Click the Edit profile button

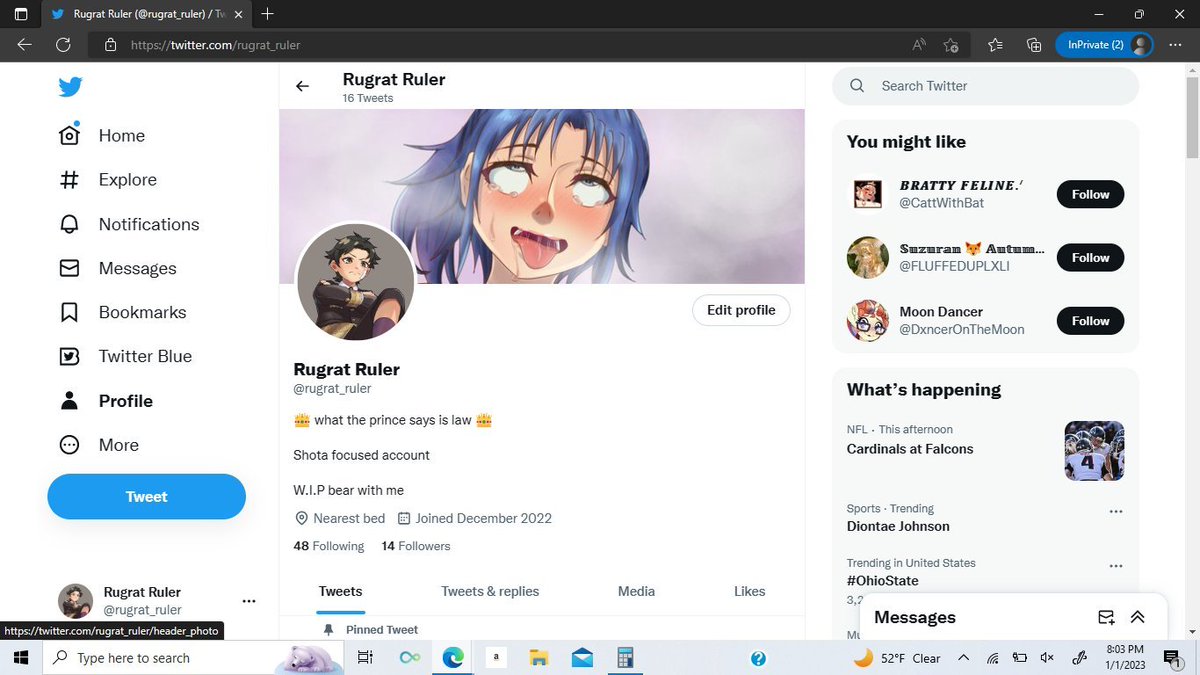[x=741, y=310]
